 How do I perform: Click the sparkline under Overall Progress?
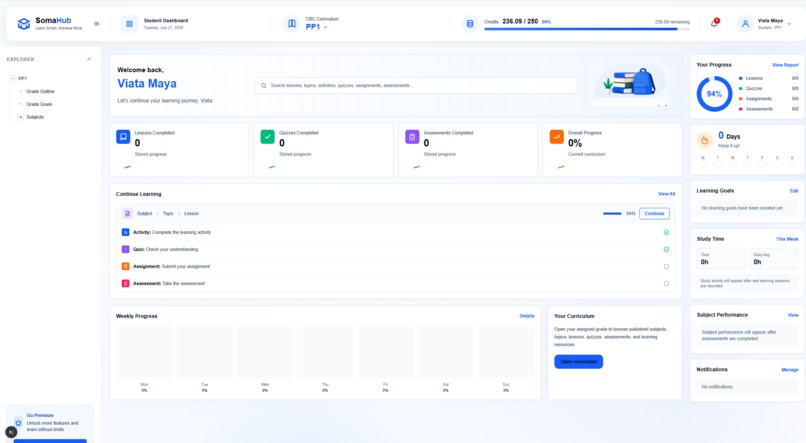pos(561,167)
